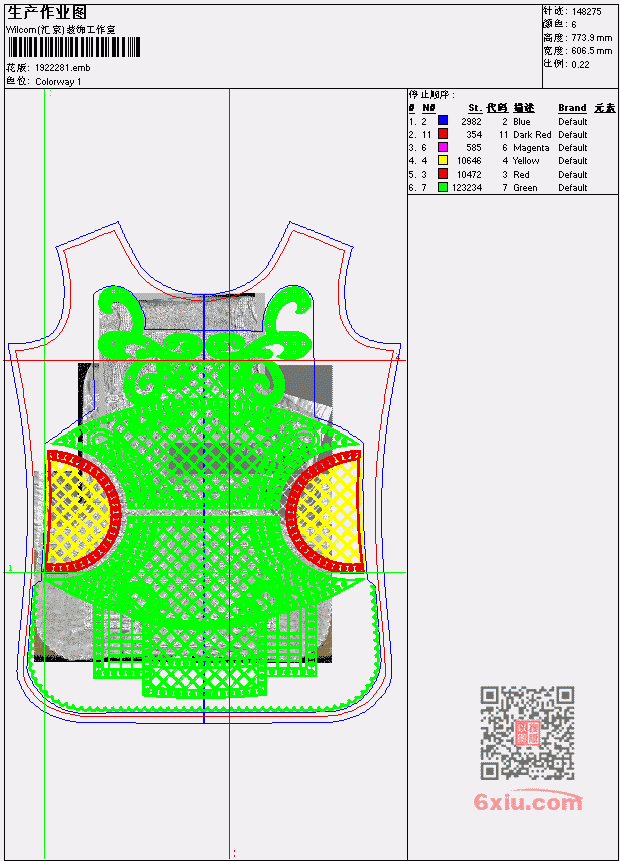Click the 'Magenta' description text
Viewport: 620px width, 861px height.
[531, 148]
